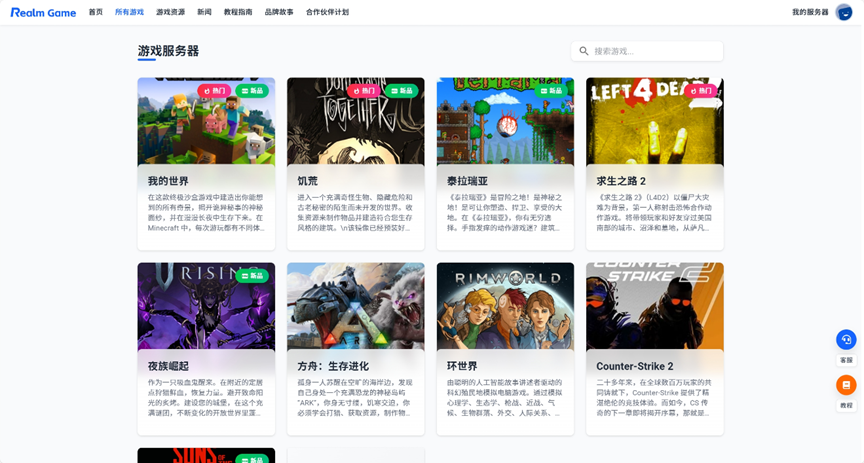The image size is (864, 463).
Task: Click the 夜族崛起 description text
Action: 206,397
